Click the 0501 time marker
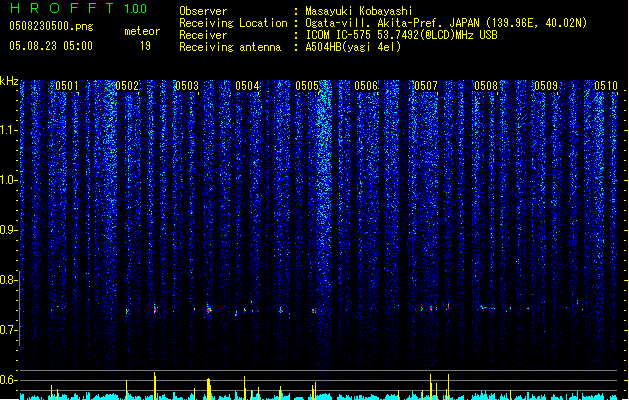Viewport: 629px width, 400px height. pos(67,86)
